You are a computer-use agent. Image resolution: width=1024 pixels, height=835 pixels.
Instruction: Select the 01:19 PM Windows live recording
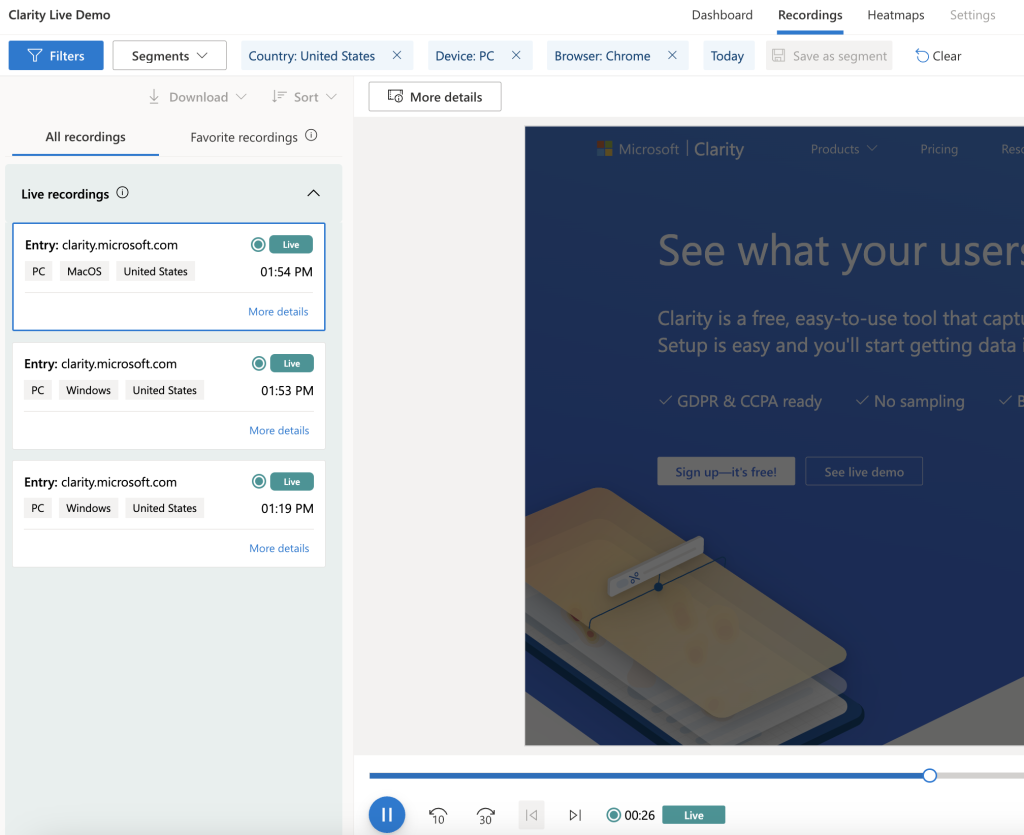(168, 514)
